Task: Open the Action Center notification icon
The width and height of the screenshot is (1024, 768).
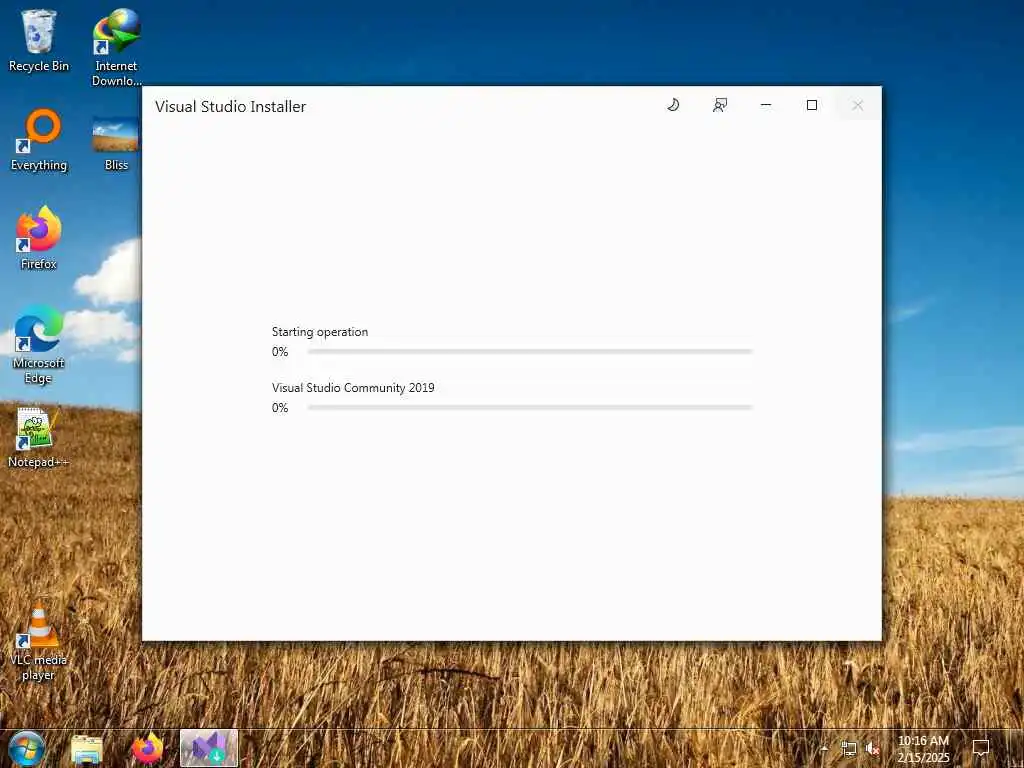Action: pyautogui.click(x=981, y=748)
